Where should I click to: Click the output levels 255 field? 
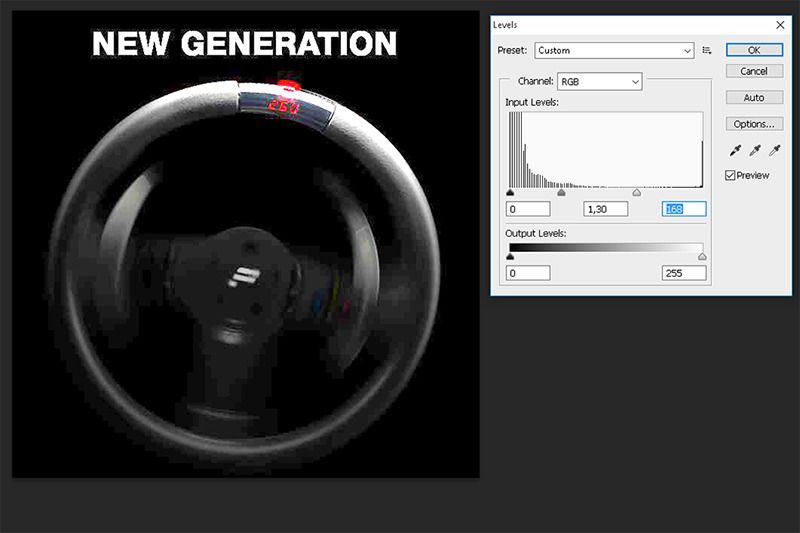click(x=684, y=273)
